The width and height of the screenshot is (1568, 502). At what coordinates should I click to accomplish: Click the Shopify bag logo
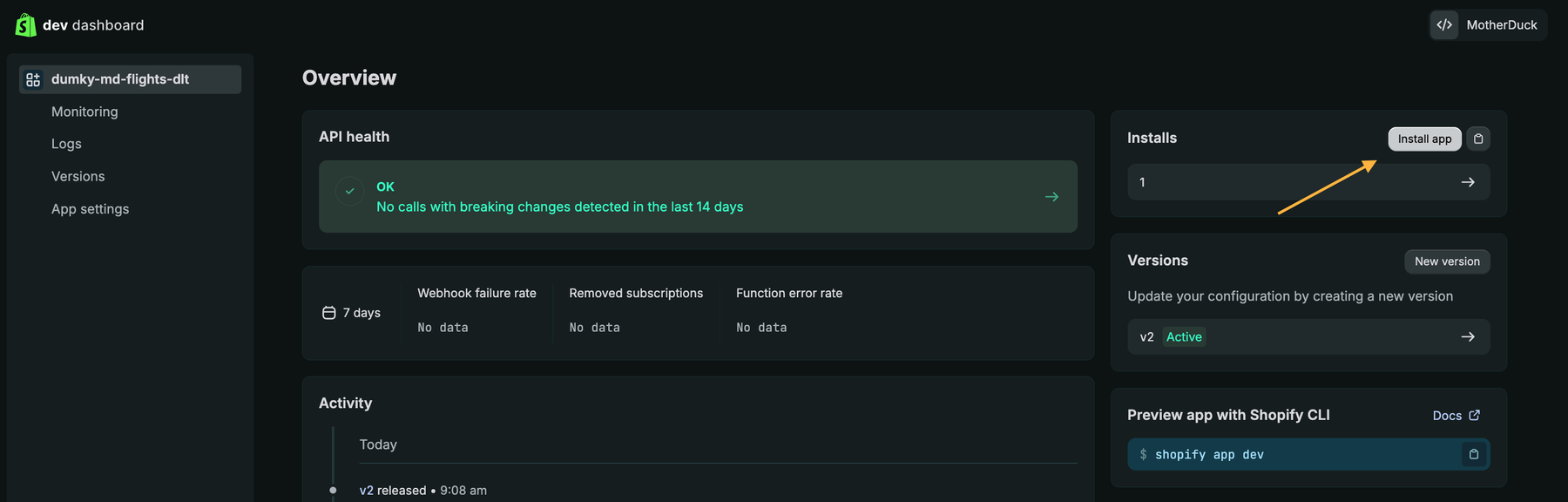click(26, 25)
